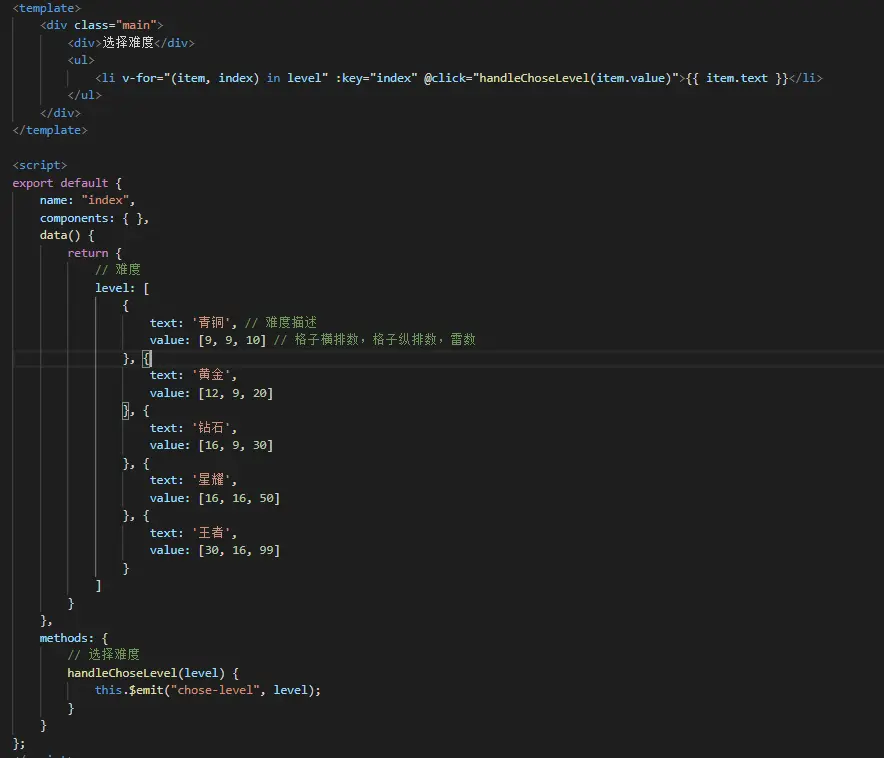Click the export default line
884x758 pixels.
pyautogui.click(x=67, y=183)
